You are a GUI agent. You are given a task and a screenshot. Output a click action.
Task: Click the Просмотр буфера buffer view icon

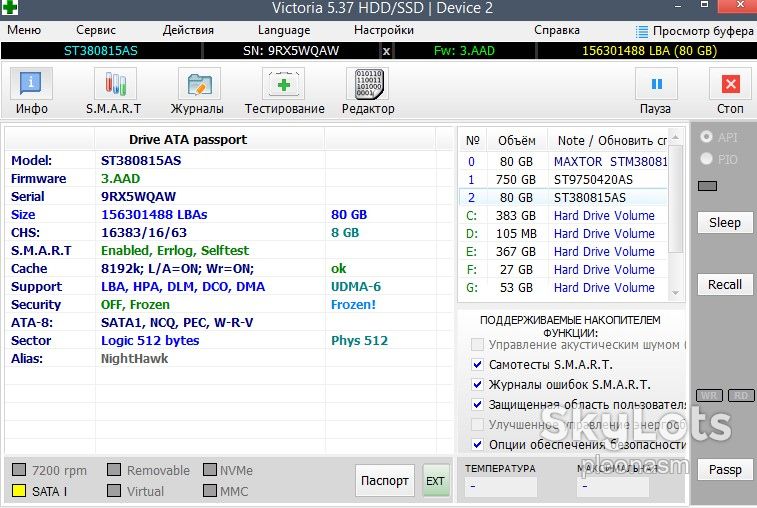point(642,31)
